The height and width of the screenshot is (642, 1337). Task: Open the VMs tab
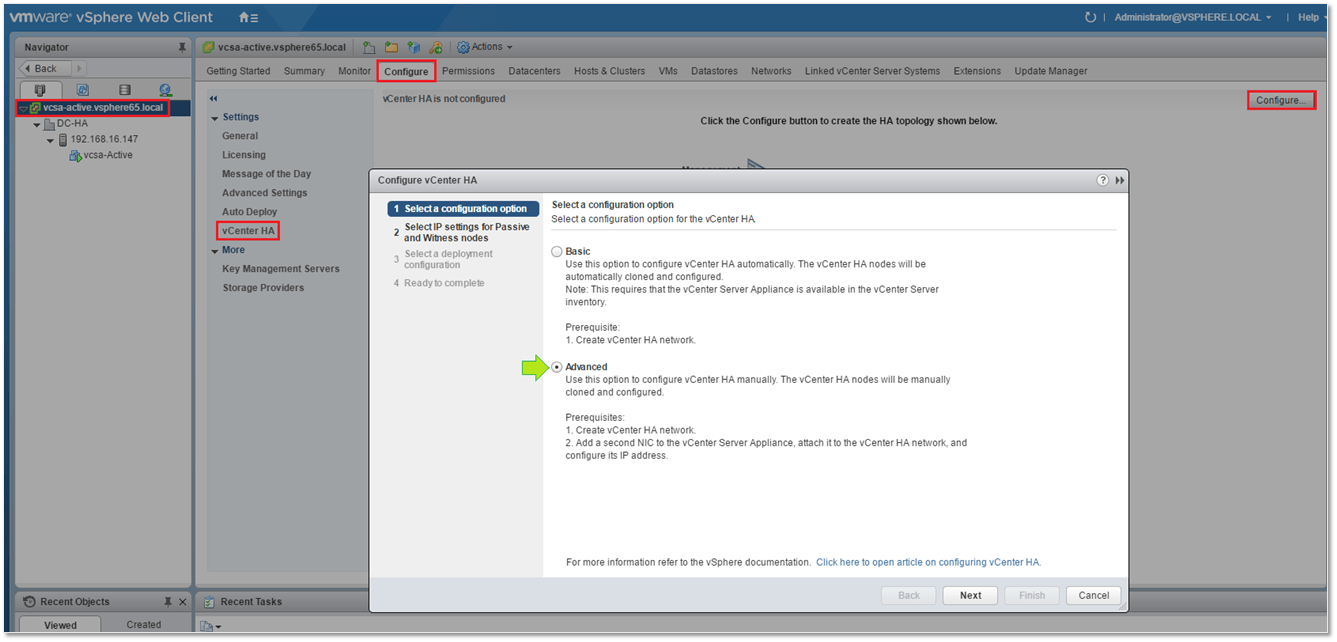(668, 71)
